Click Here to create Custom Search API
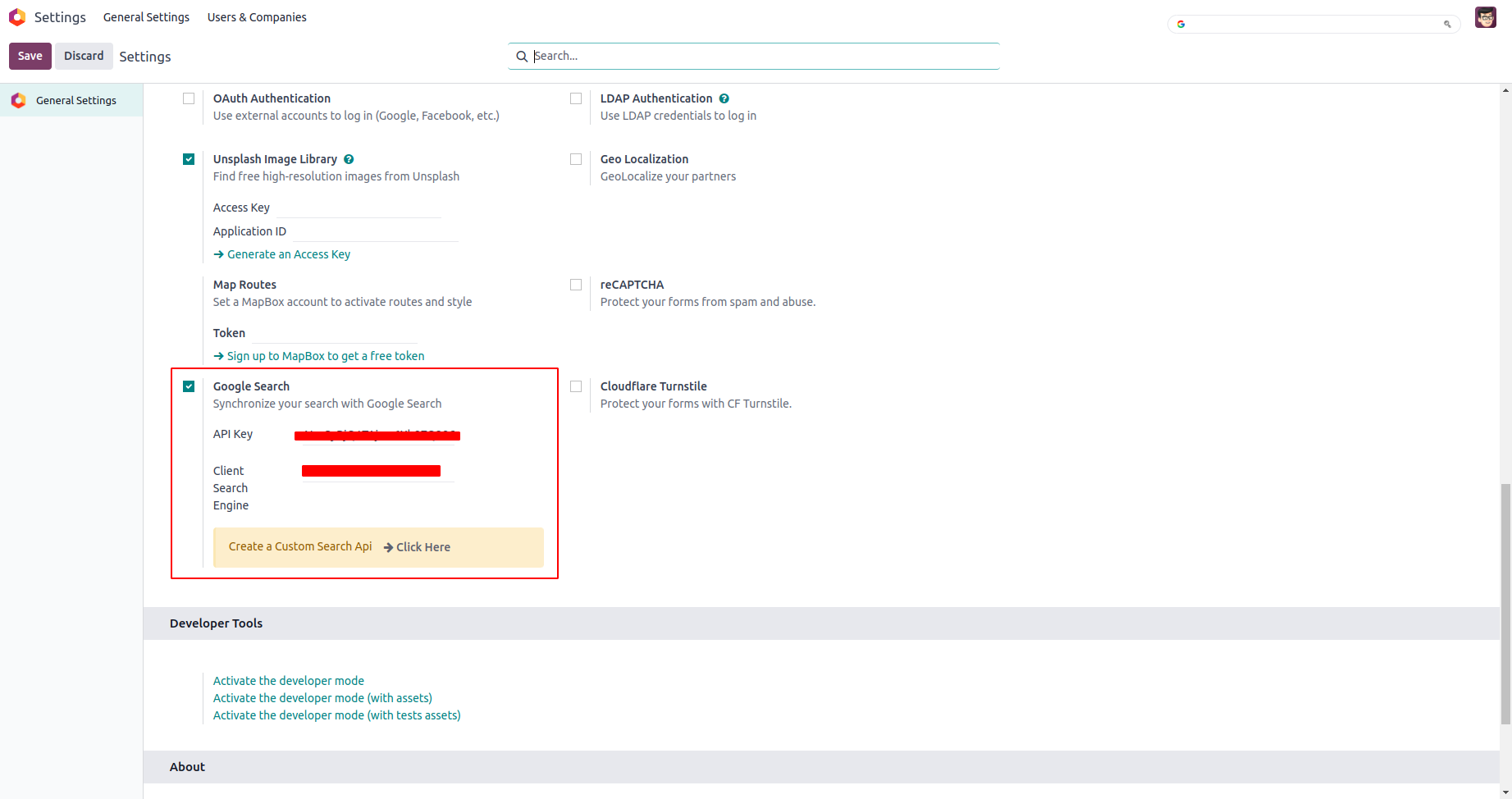1512x799 pixels. click(417, 547)
